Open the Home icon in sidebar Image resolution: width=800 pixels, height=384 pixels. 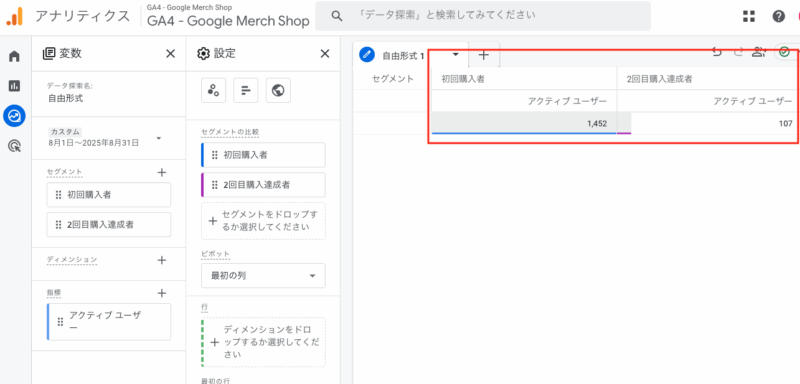pos(14,56)
